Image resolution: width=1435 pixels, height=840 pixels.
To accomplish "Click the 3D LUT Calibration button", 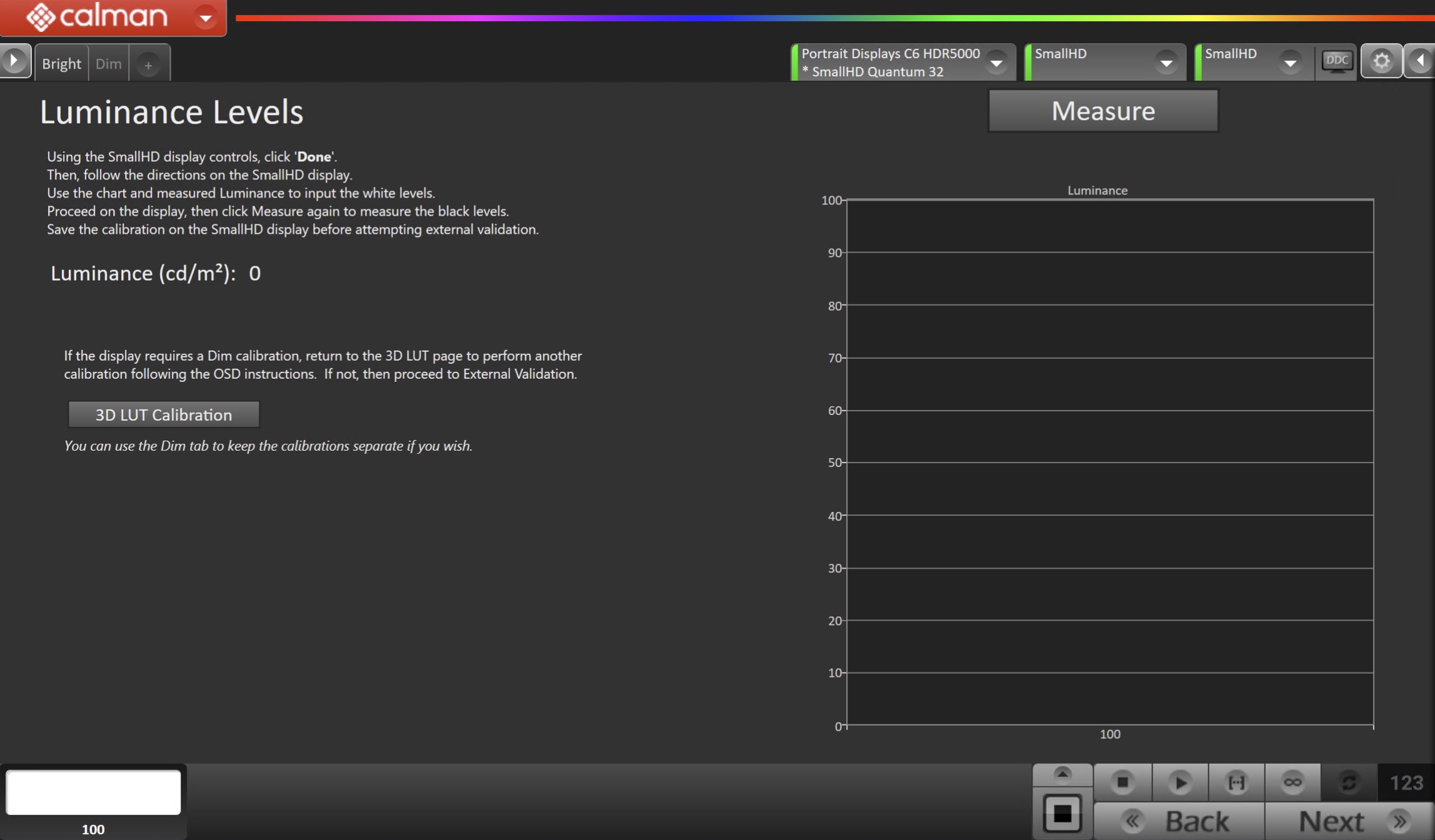I will tap(163, 415).
